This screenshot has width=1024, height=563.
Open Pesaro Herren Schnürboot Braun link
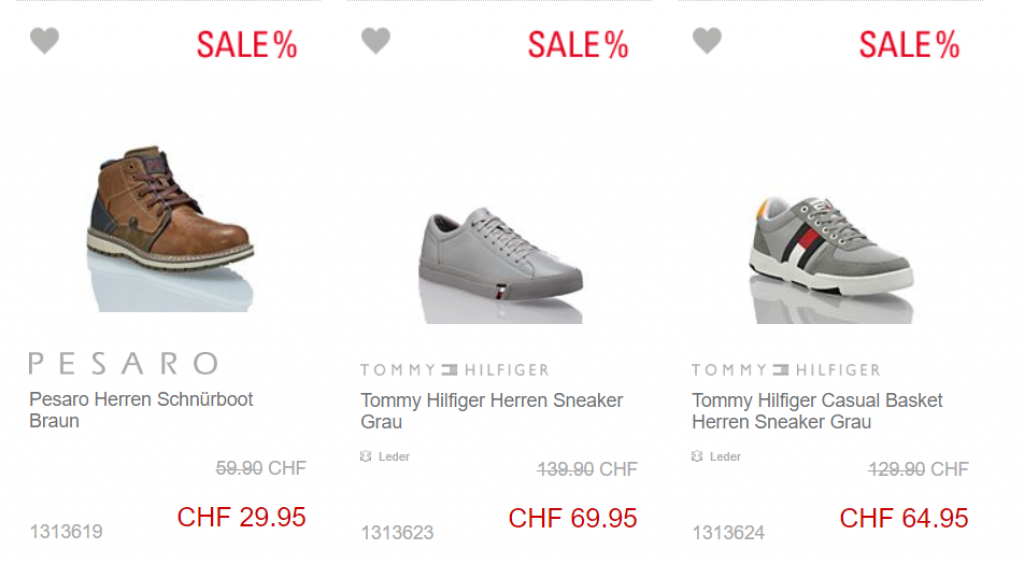tap(141, 410)
